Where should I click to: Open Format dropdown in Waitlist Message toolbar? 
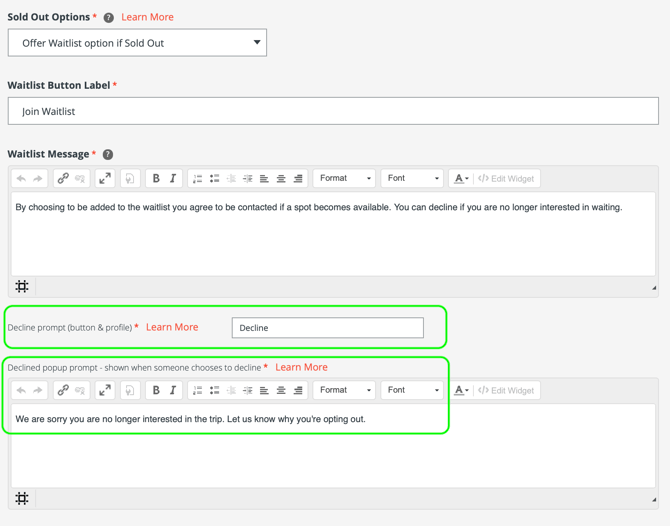click(x=345, y=179)
